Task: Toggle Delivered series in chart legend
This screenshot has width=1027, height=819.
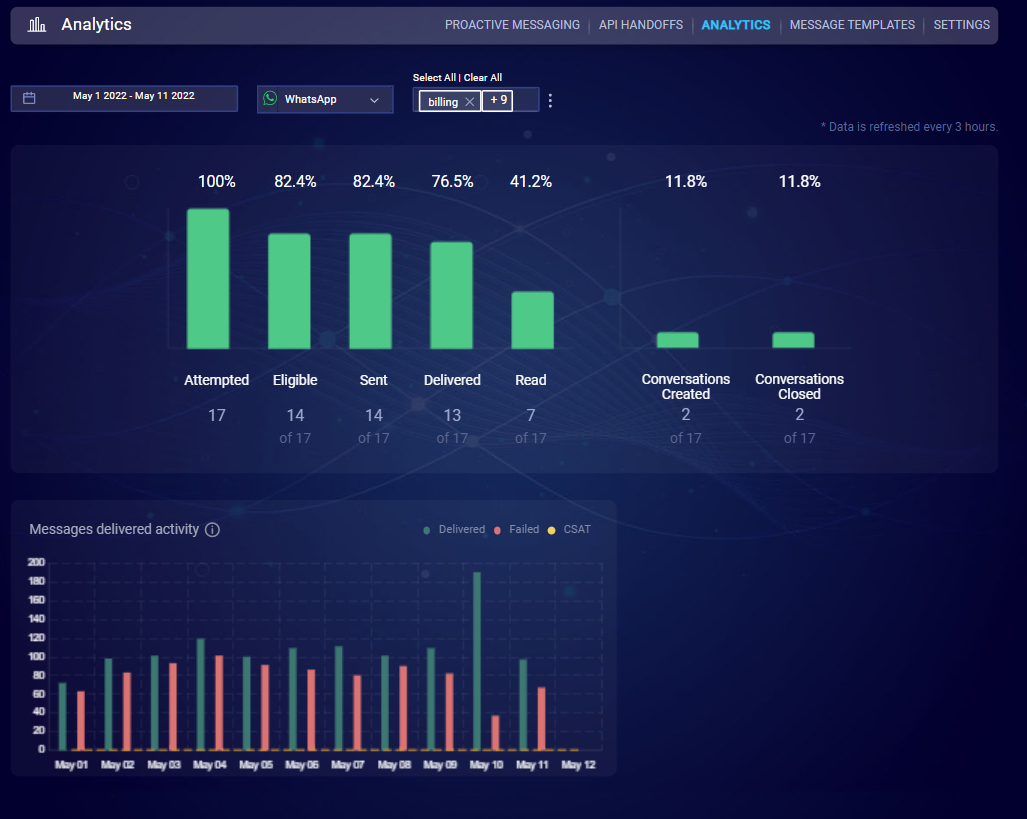Action: click(x=455, y=529)
